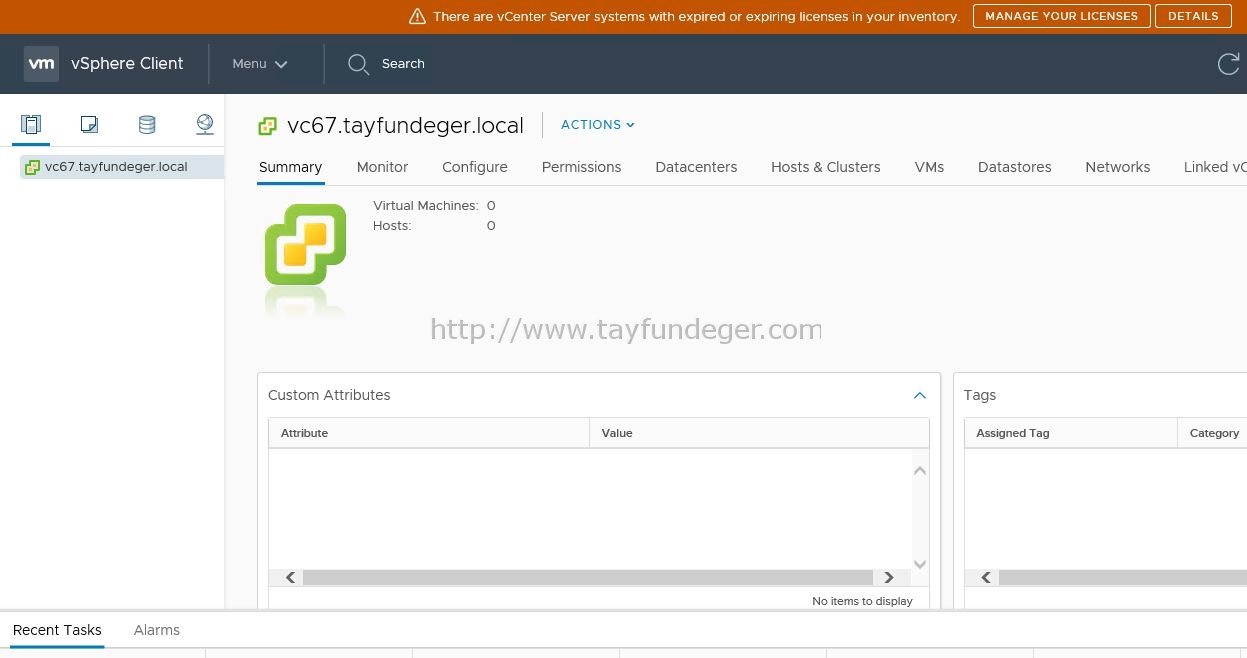This screenshot has height=658, width=1247.
Task: Click the 'Virtual Machines:' label
Action: point(426,205)
